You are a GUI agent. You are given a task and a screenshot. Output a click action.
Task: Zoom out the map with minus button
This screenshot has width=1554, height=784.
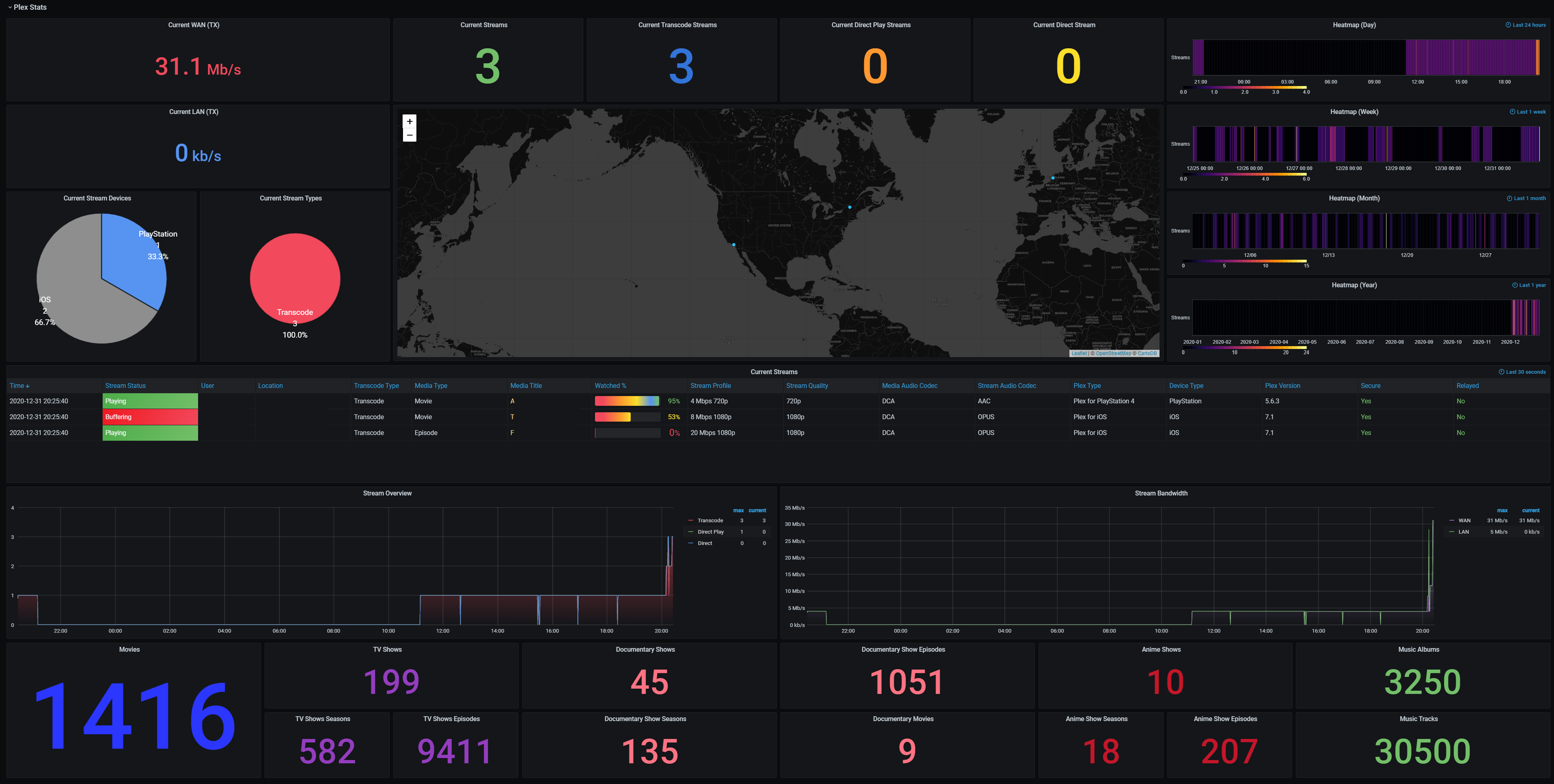coord(410,135)
